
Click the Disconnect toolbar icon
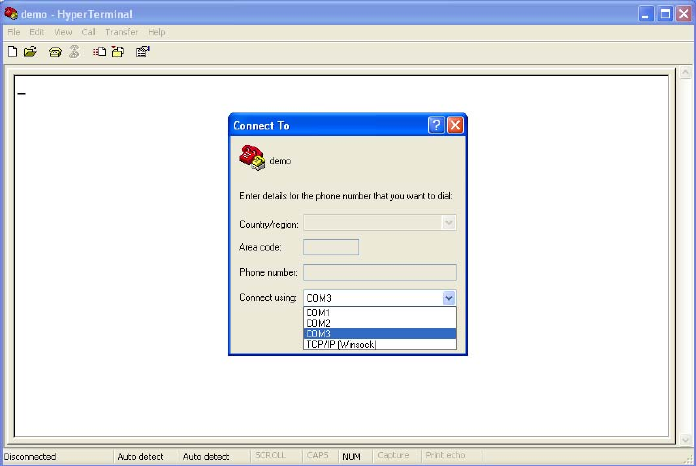pos(74,52)
